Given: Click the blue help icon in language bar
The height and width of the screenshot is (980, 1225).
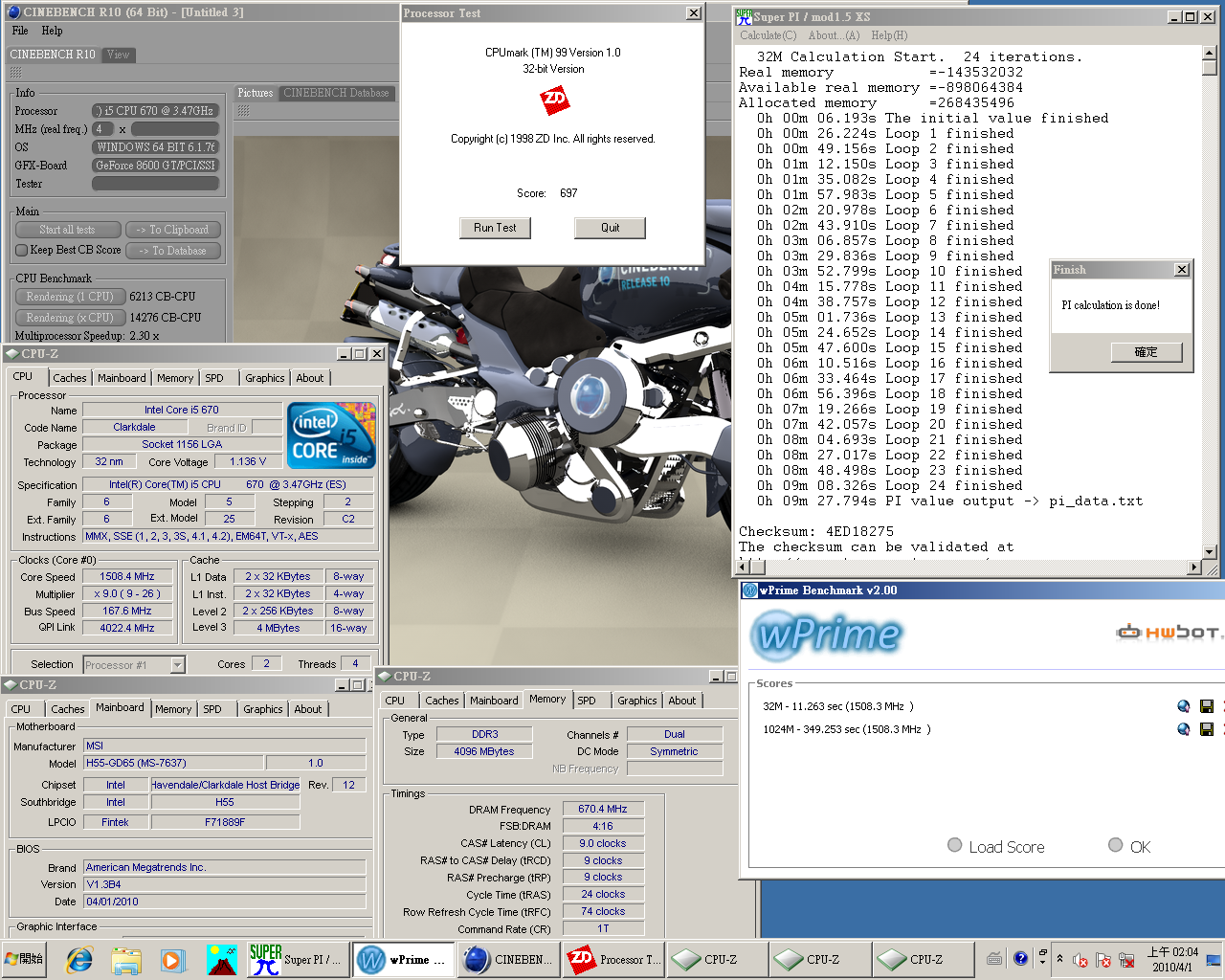Looking at the screenshot, I should [1020, 958].
